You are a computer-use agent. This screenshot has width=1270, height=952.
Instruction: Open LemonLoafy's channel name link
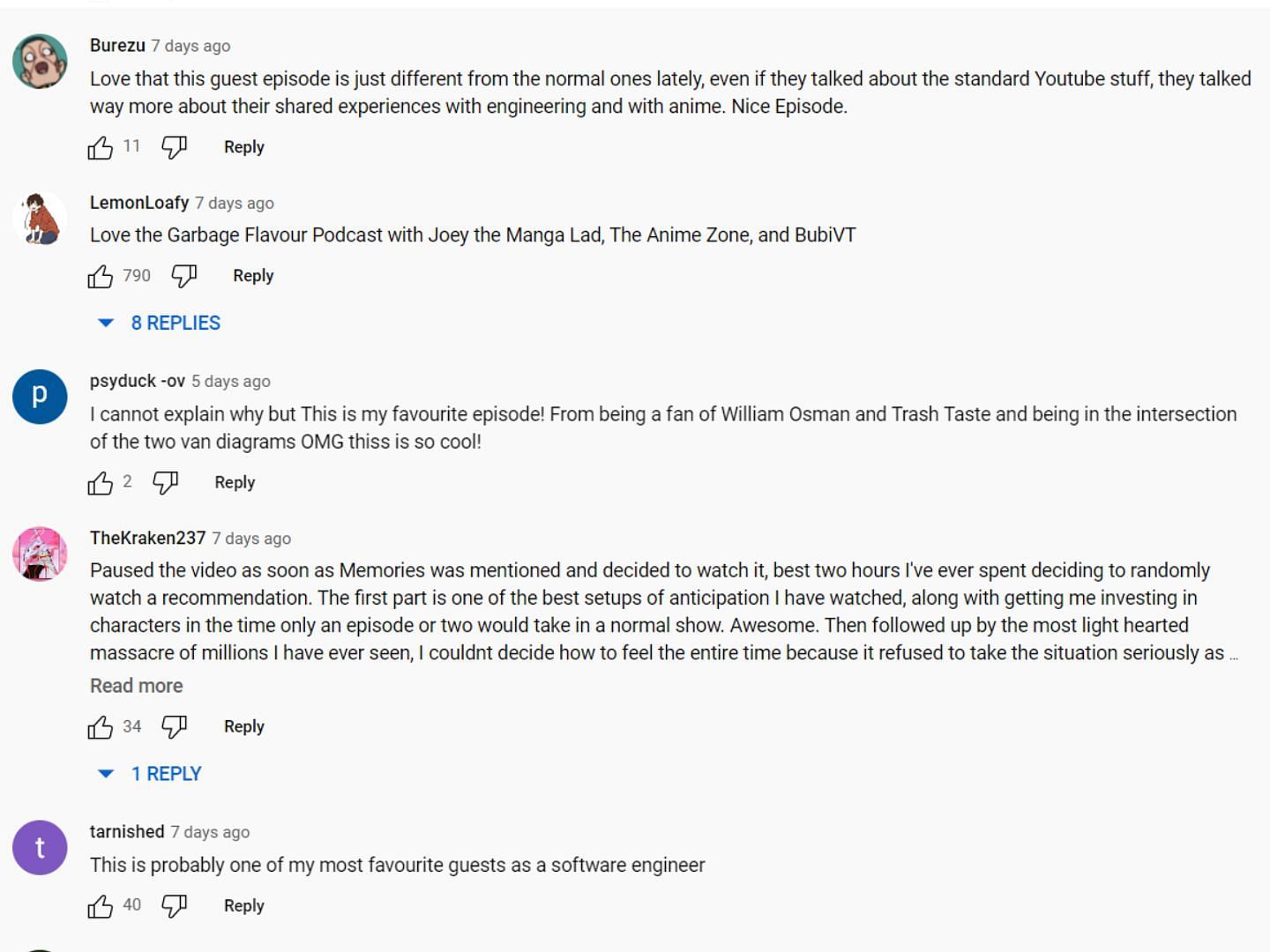pos(139,203)
